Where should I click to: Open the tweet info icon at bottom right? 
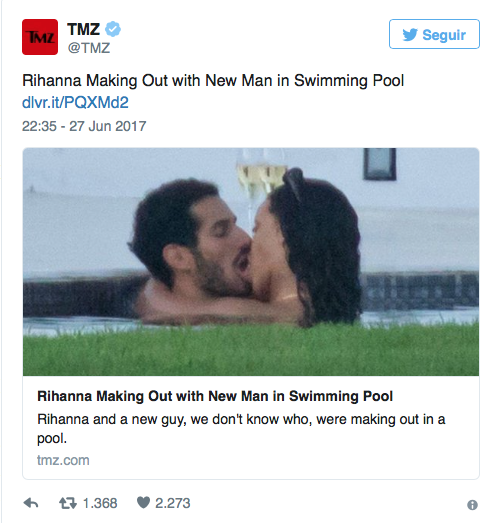point(472,505)
